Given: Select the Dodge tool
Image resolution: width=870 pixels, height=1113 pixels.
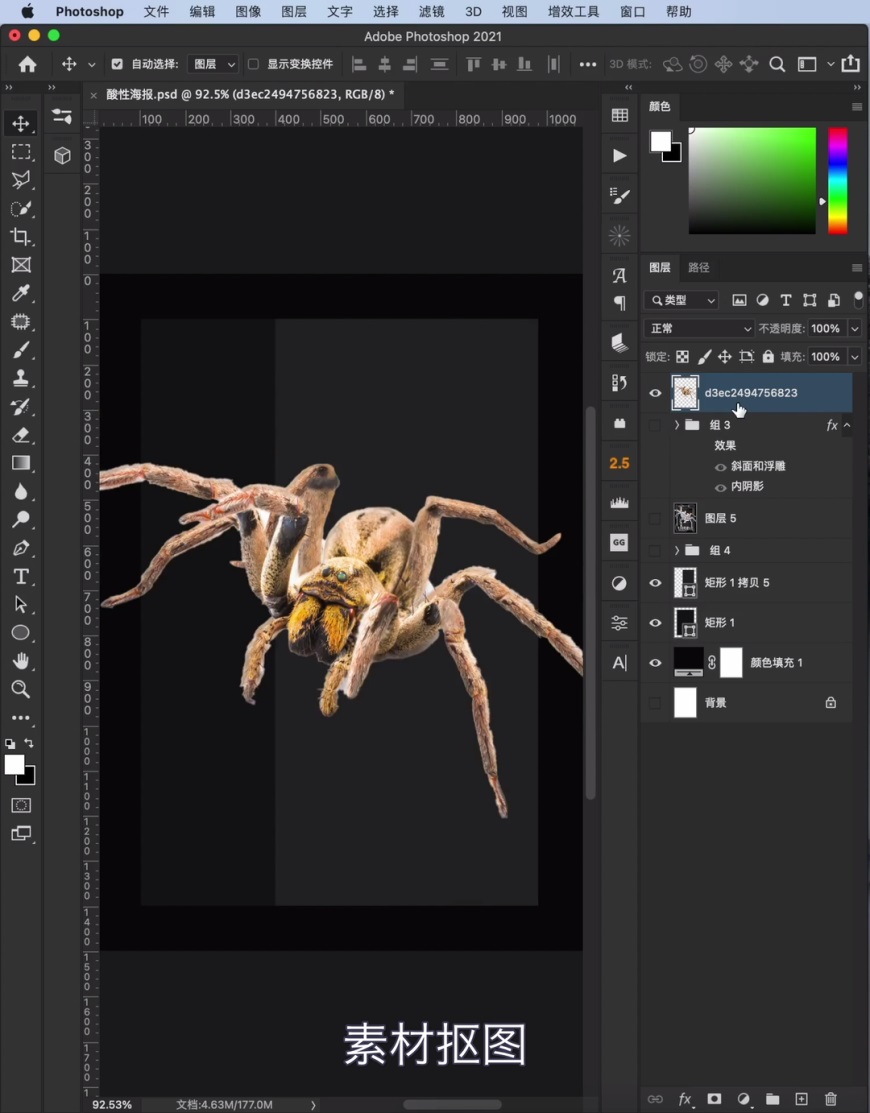Looking at the screenshot, I should (x=21, y=520).
